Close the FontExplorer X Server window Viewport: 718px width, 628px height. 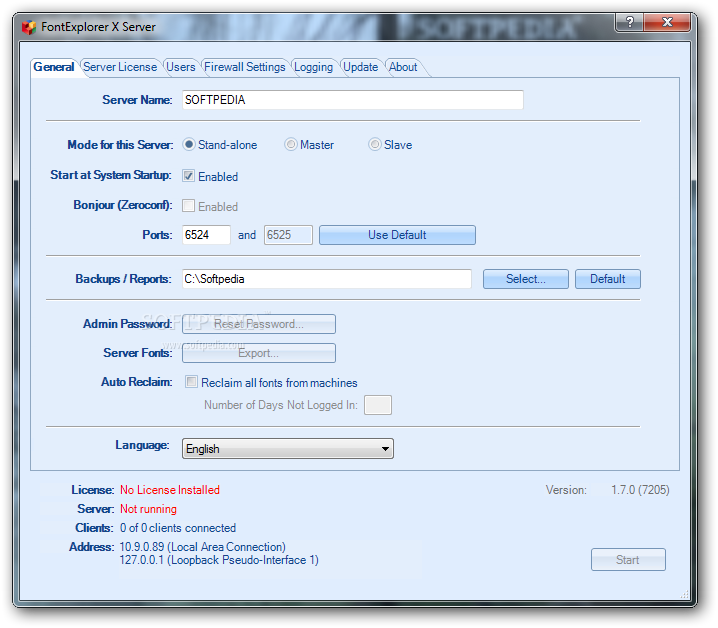pos(667,22)
